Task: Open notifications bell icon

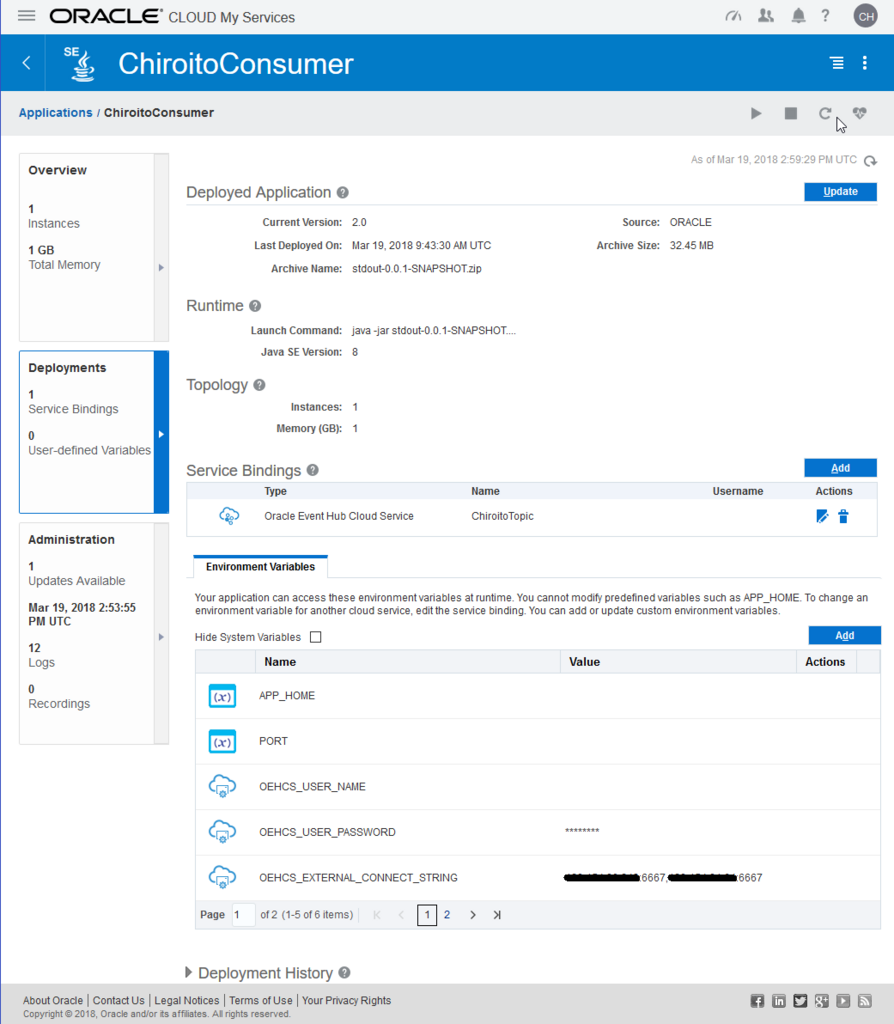Action: 798,16
